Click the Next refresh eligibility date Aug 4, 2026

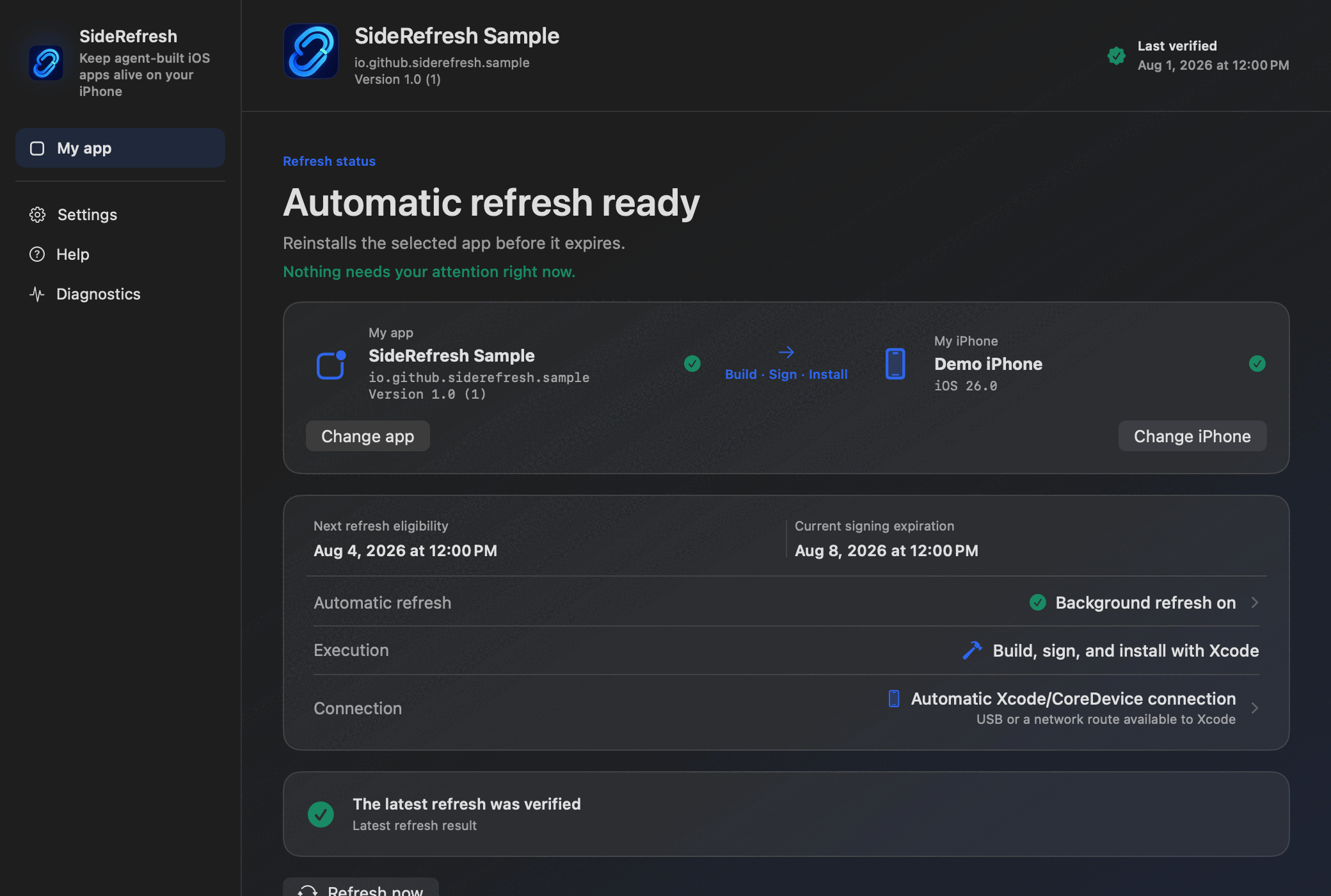(405, 550)
